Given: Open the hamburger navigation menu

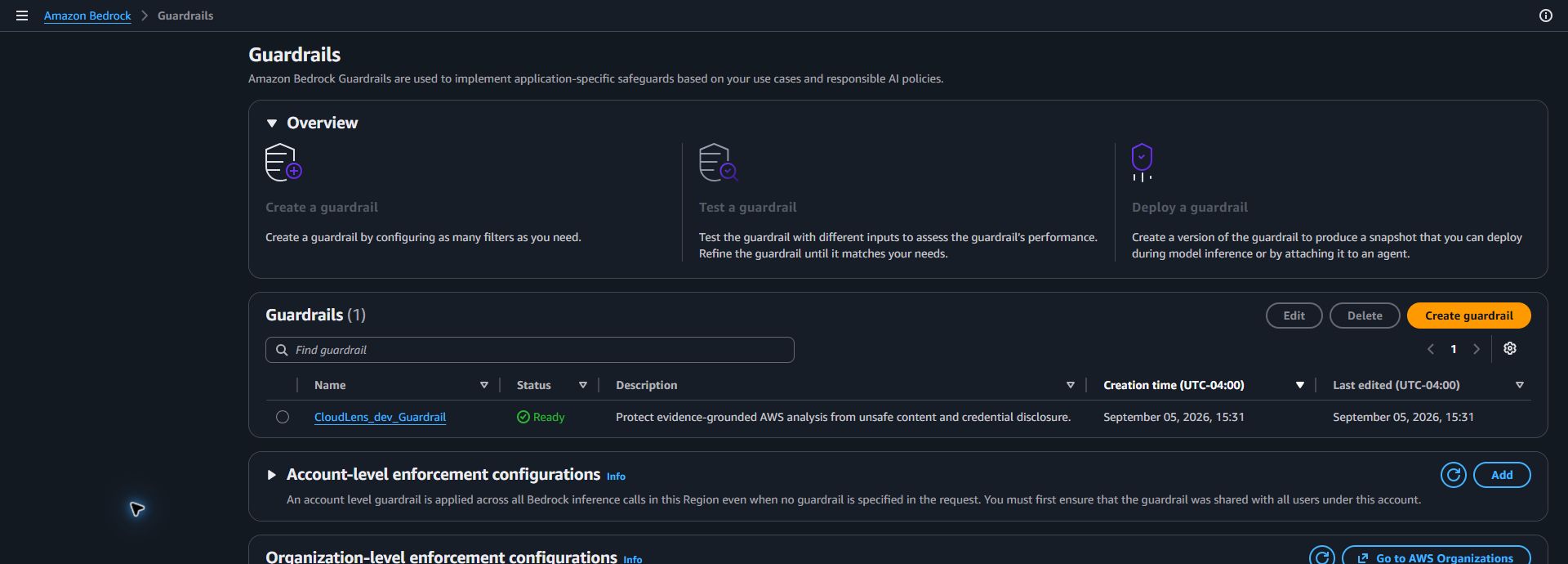Looking at the screenshot, I should (x=22, y=16).
